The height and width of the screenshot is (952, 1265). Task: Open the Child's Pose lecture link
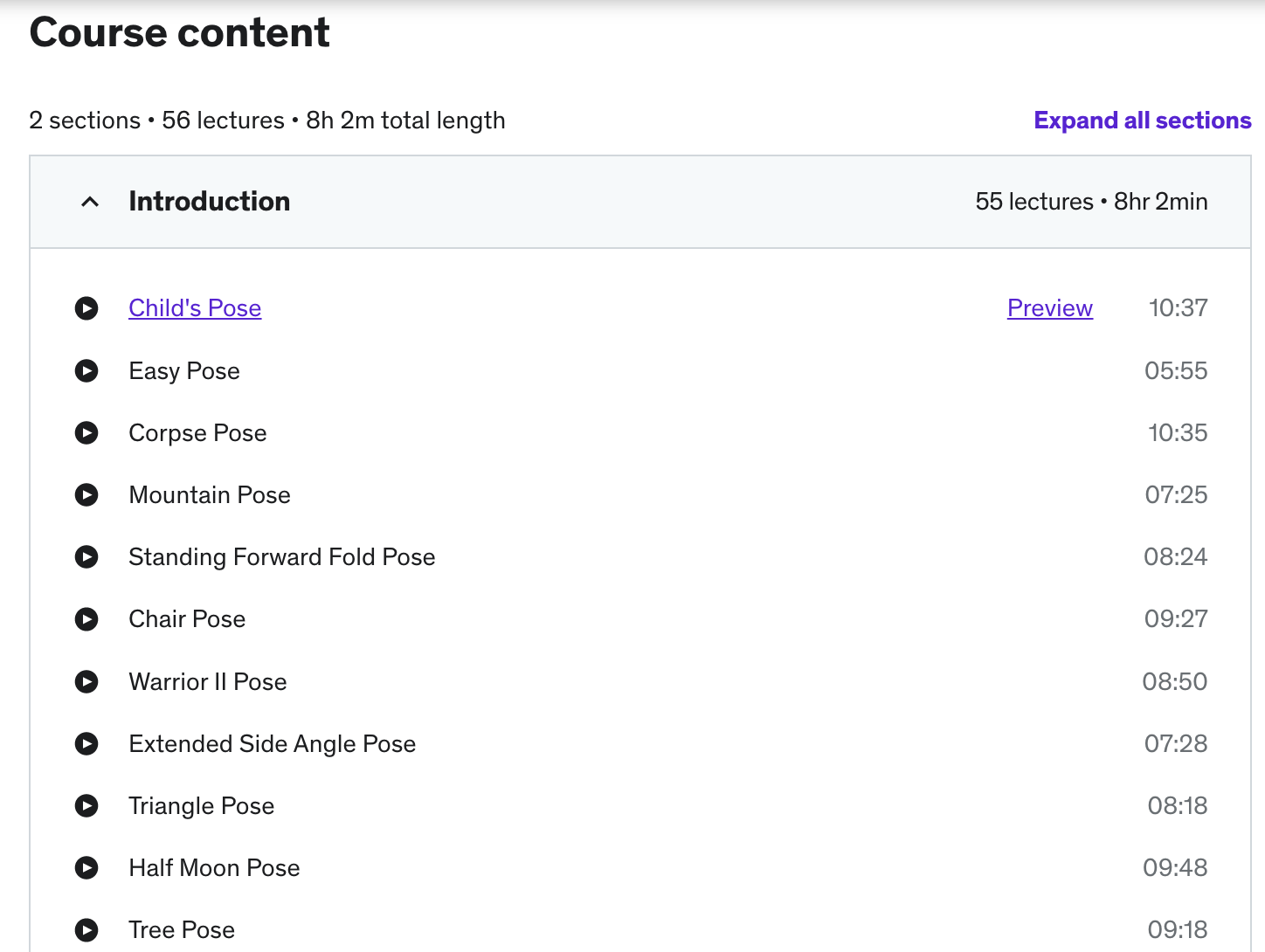(x=195, y=308)
